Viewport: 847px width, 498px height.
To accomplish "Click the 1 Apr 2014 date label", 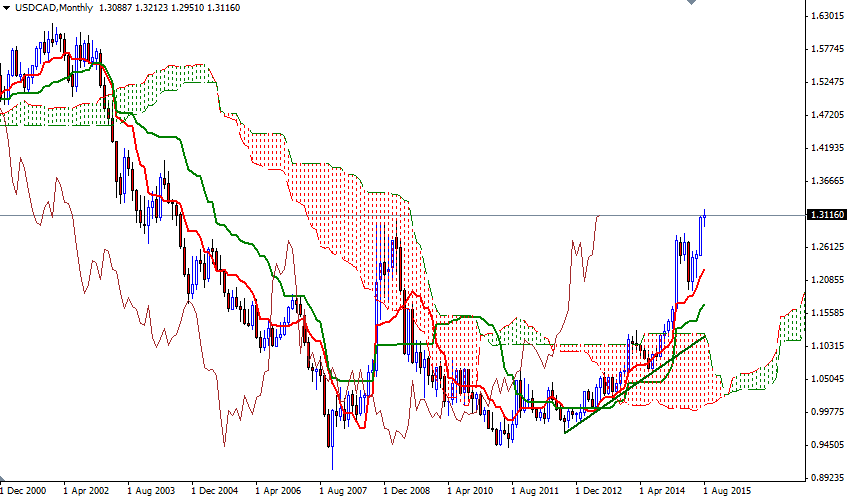I will [x=662, y=490].
